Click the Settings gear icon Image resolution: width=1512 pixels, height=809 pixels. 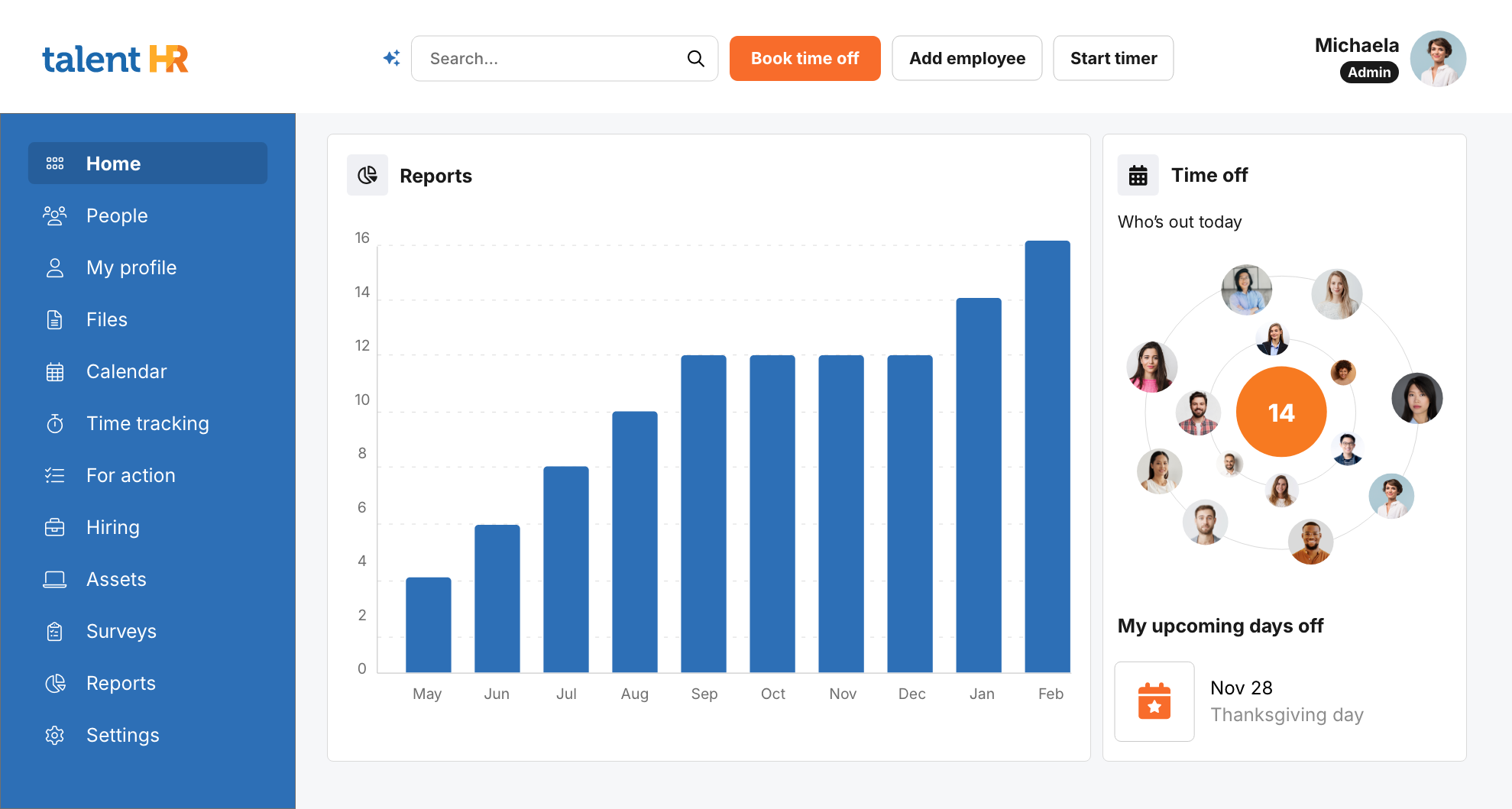click(x=54, y=735)
